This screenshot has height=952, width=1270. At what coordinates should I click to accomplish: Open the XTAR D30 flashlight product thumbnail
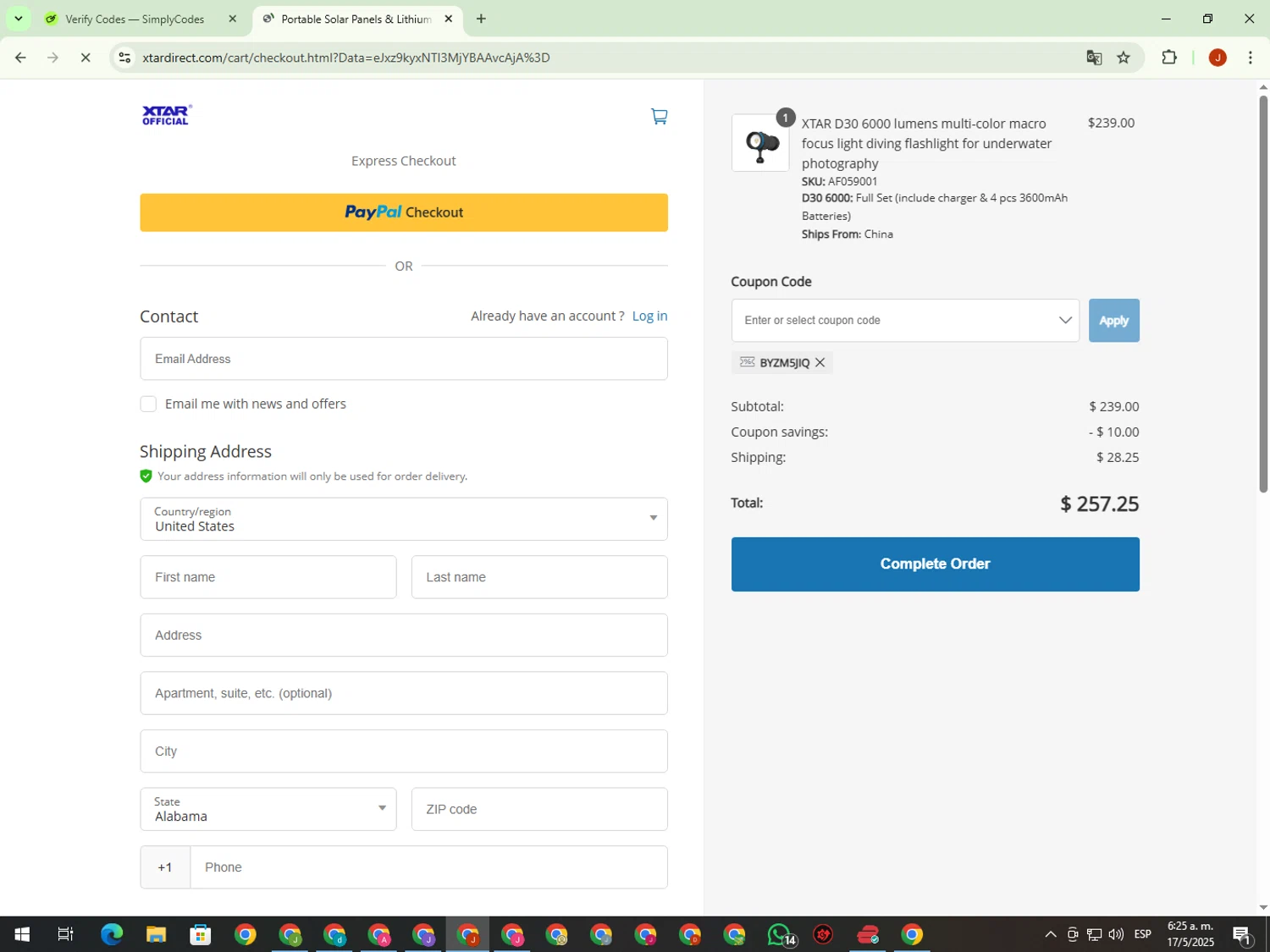(x=760, y=143)
